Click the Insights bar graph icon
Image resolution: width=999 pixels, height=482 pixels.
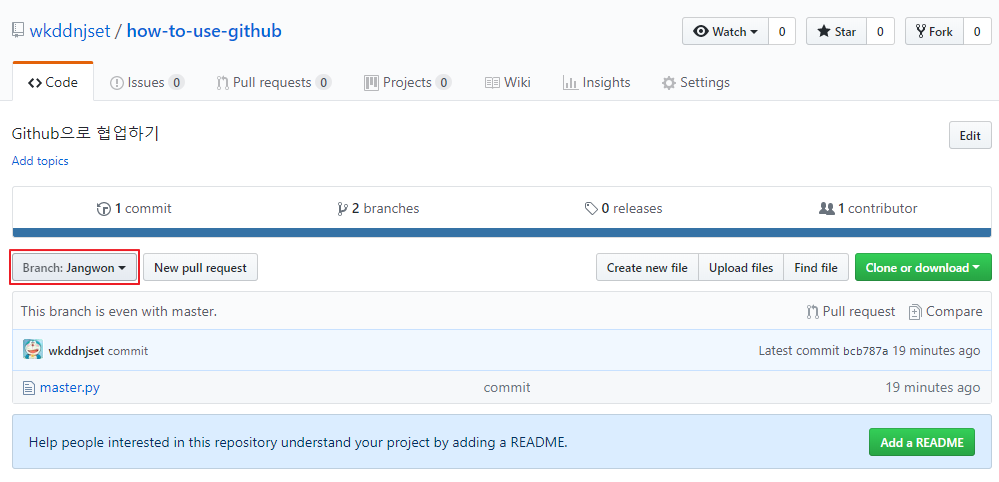click(x=570, y=83)
